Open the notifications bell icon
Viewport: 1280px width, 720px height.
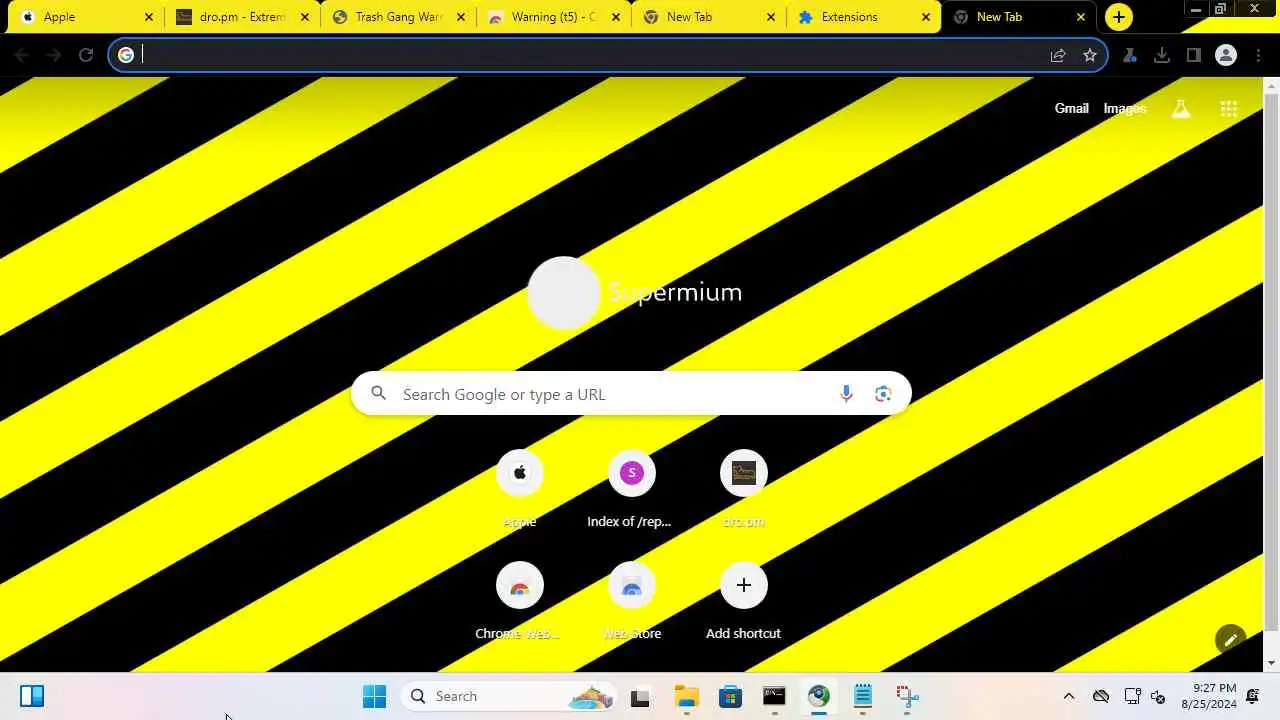[1253, 696]
